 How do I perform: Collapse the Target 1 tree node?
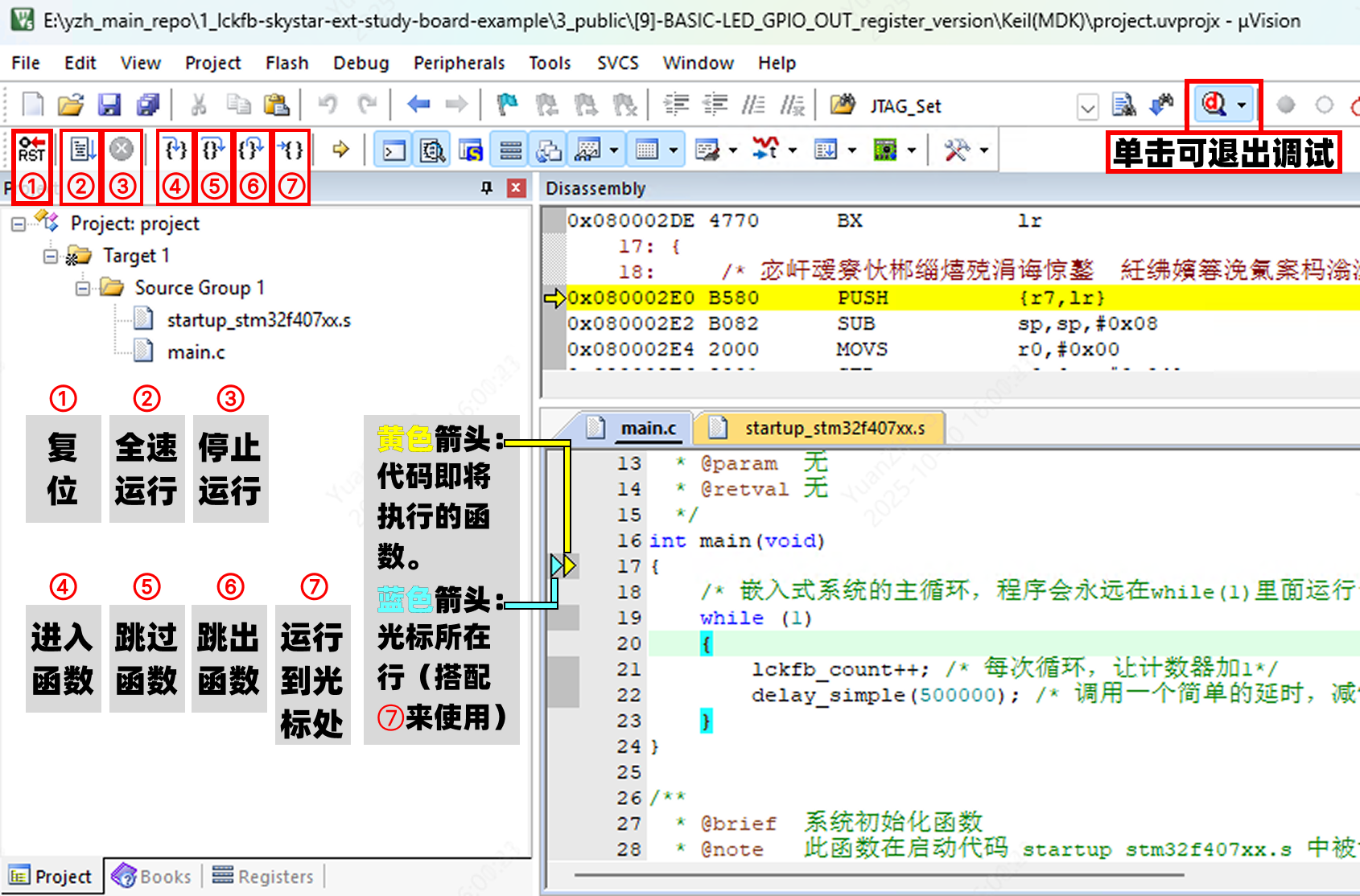click(x=50, y=256)
